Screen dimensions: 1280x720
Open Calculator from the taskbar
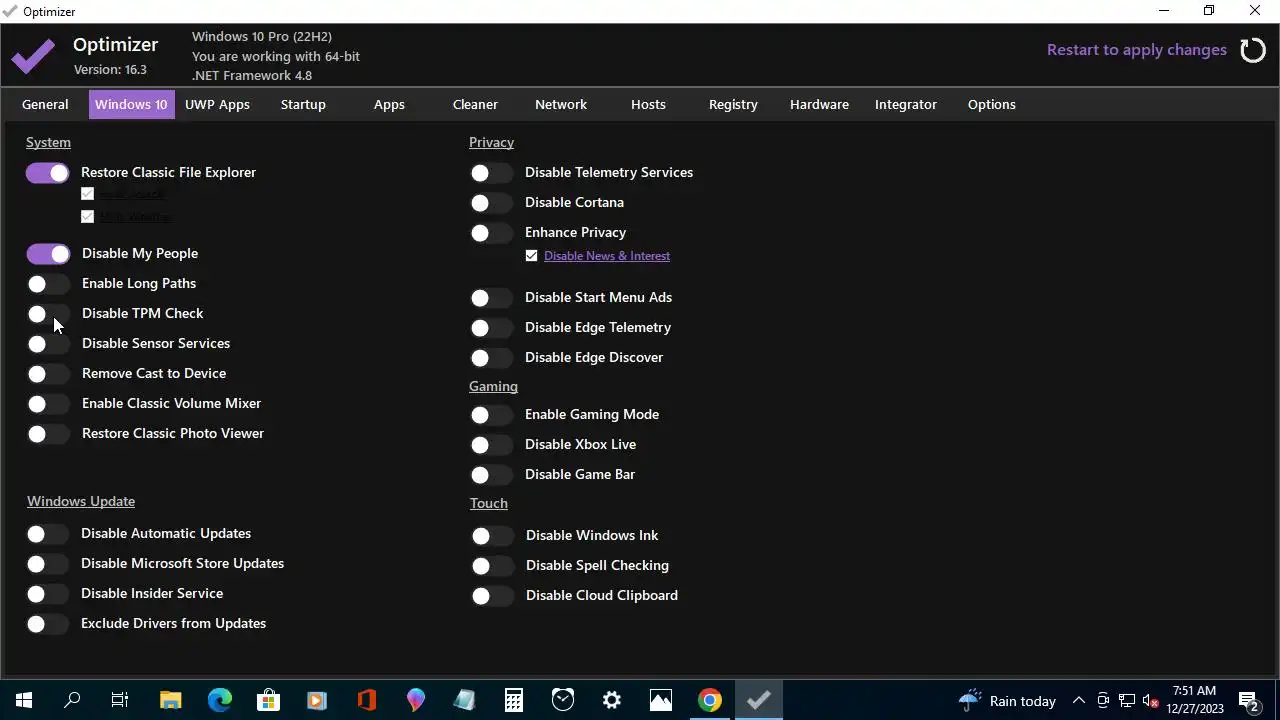click(514, 700)
